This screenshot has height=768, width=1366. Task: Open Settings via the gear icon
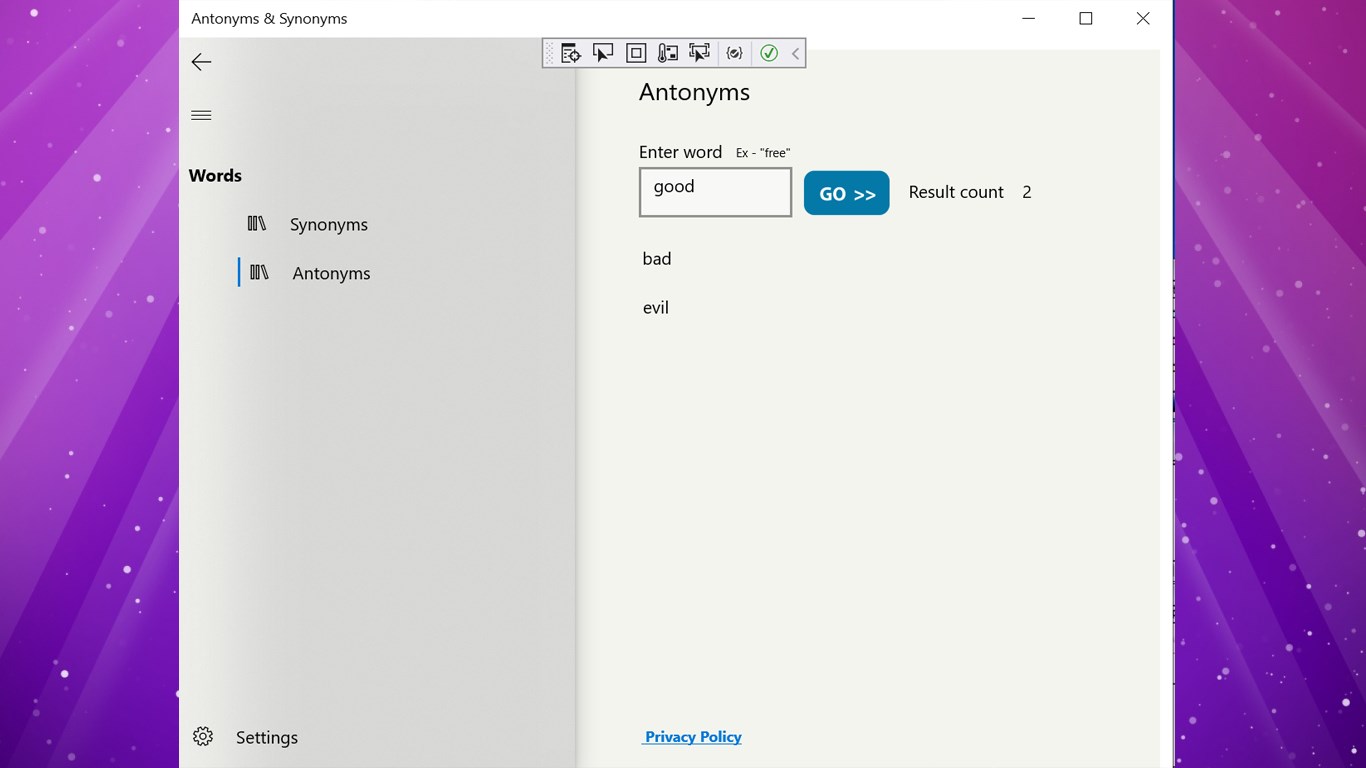(x=203, y=736)
